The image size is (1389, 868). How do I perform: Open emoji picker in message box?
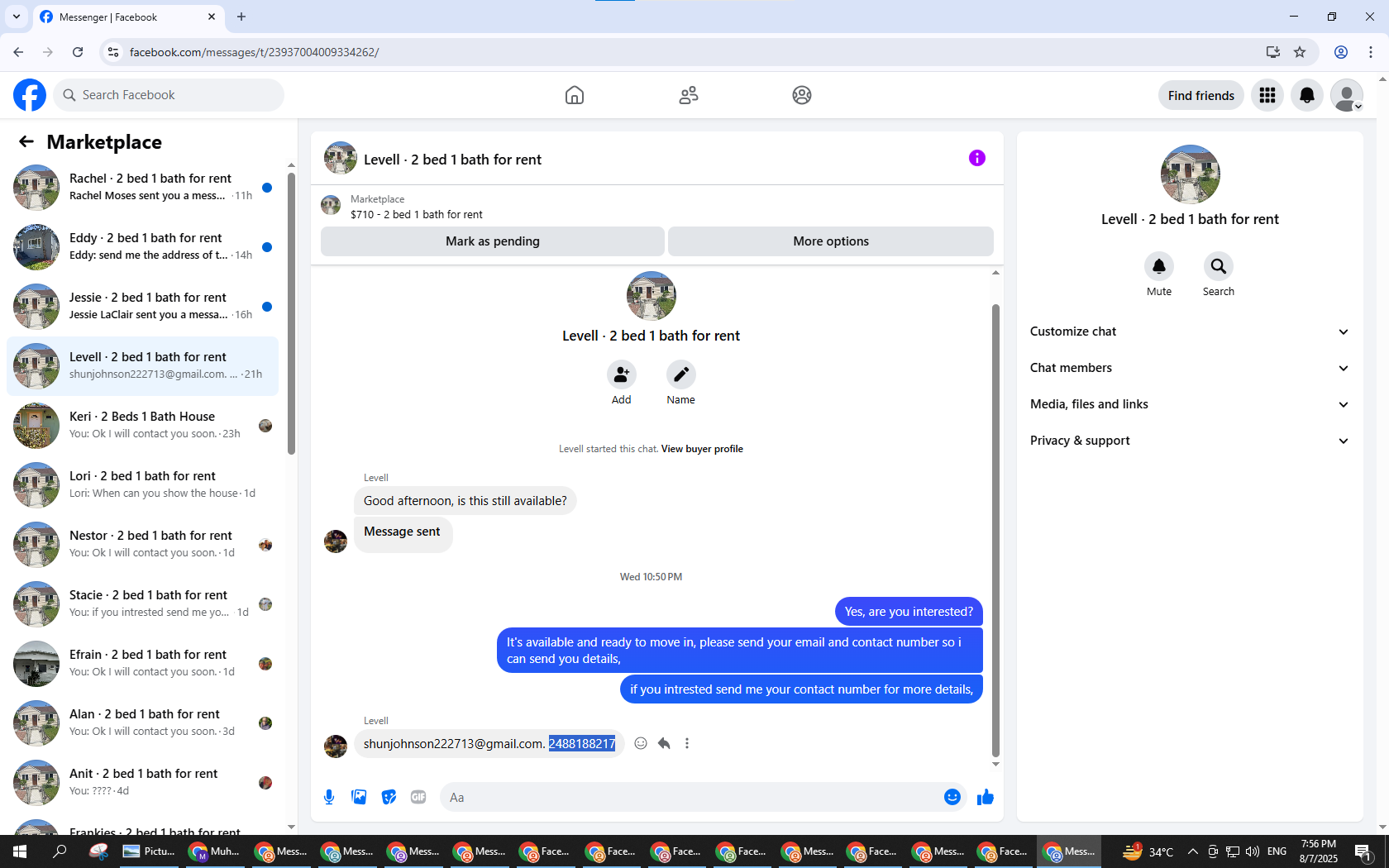952,797
